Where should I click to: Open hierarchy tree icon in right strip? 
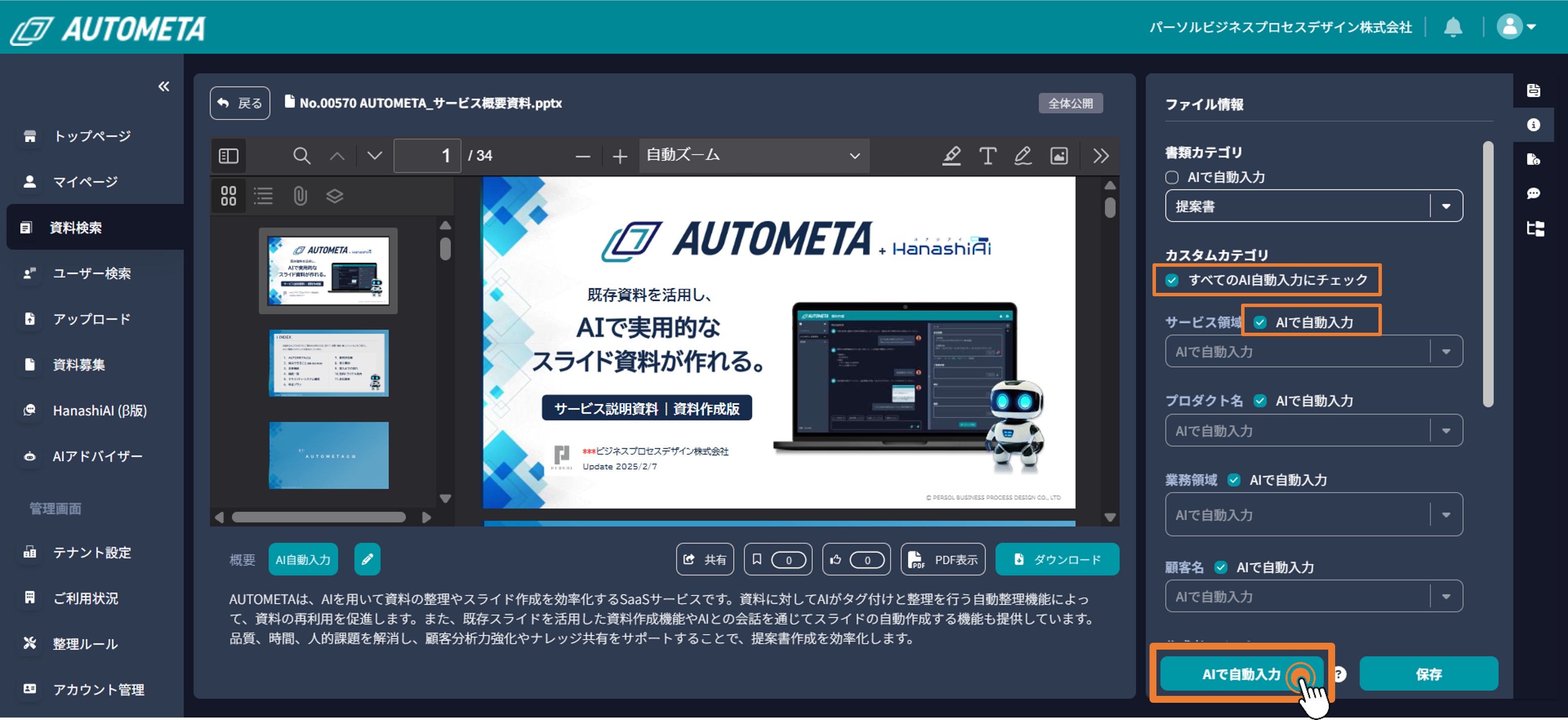coord(1535,229)
